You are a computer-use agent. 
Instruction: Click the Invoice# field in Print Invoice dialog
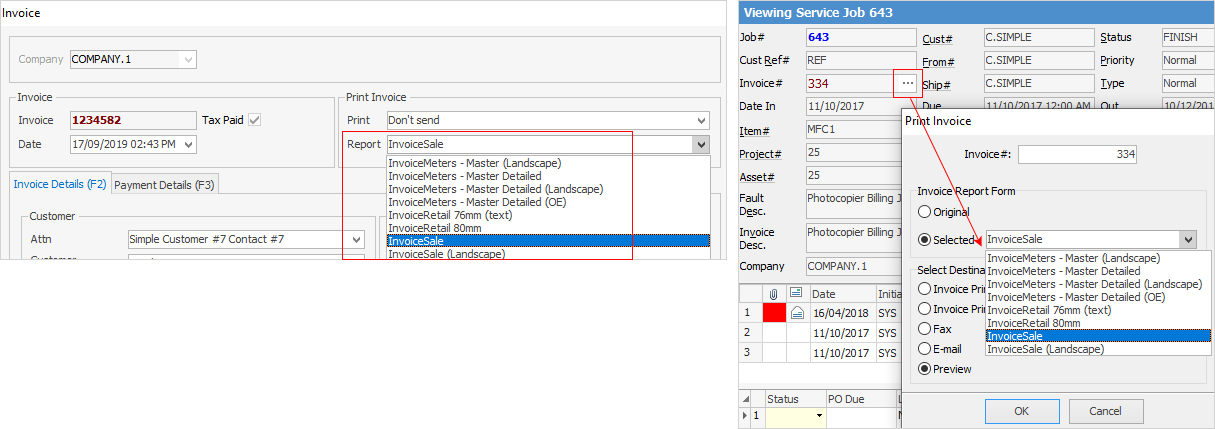[x=1077, y=155]
